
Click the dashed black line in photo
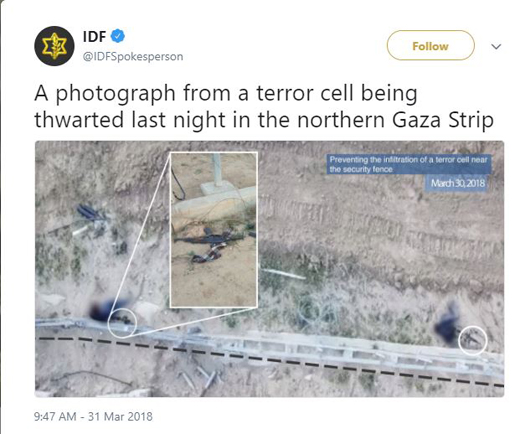click(x=270, y=362)
